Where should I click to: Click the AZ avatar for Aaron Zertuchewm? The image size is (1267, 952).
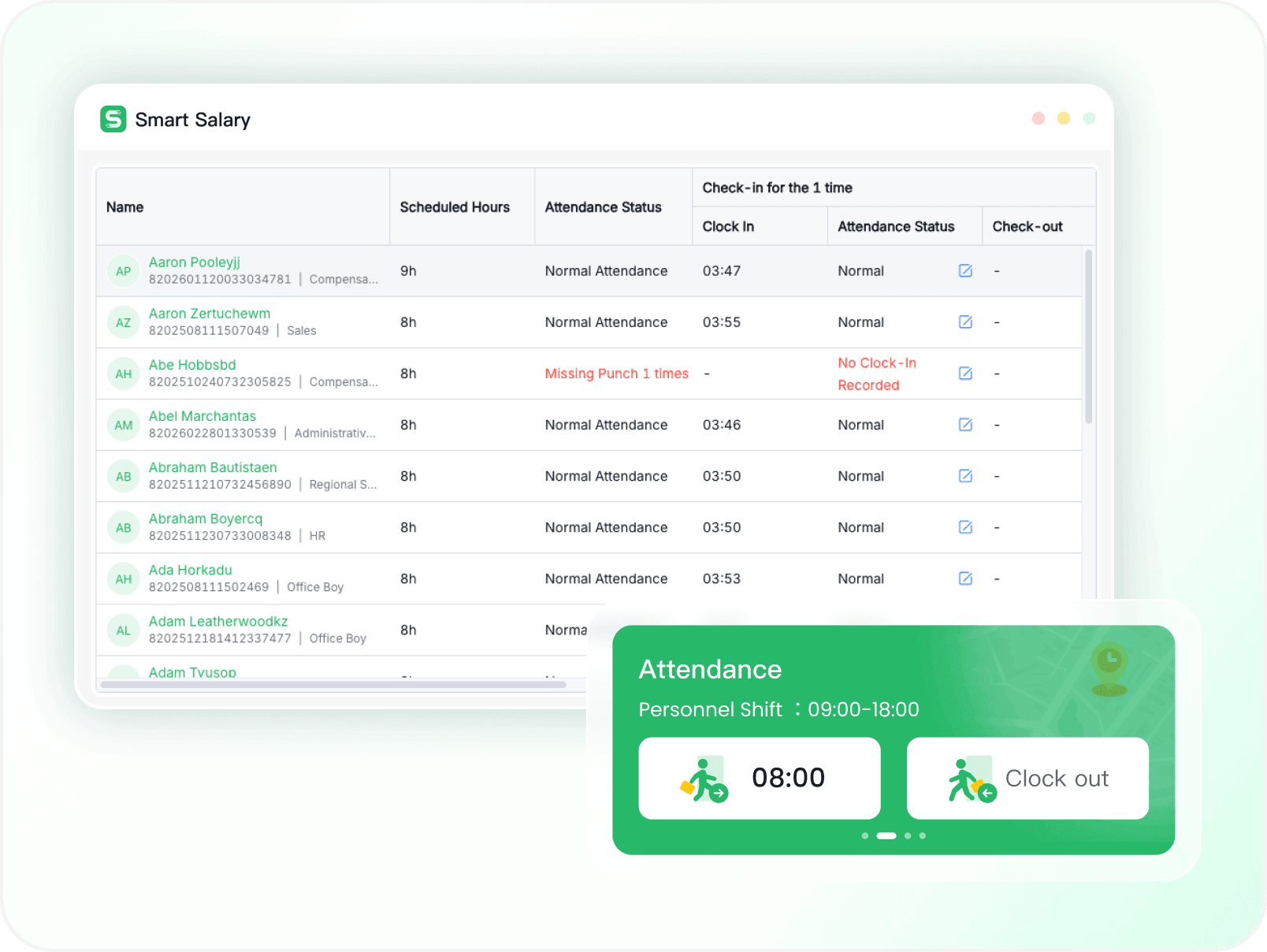124,322
